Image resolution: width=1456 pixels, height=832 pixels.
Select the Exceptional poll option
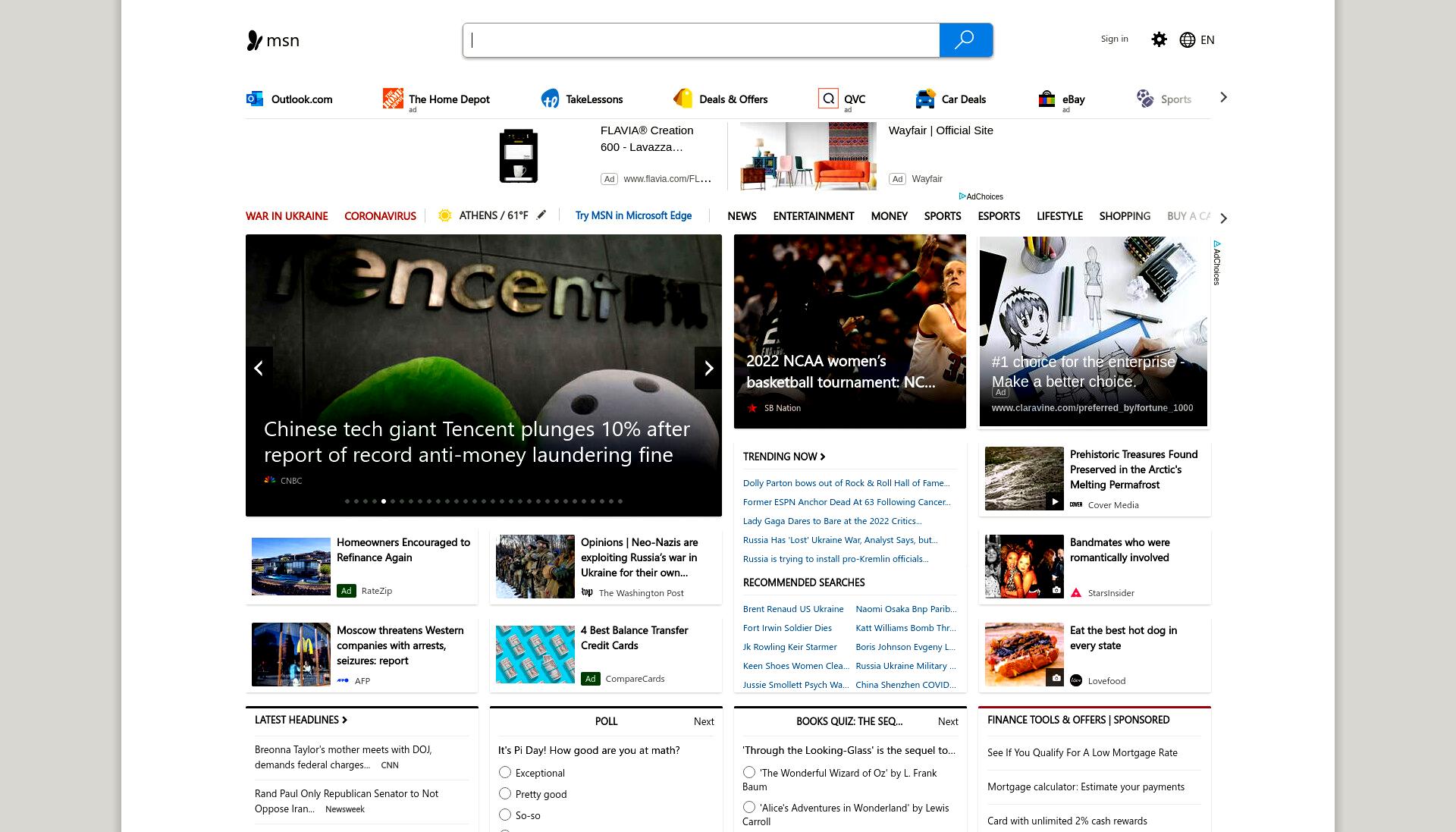(x=505, y=772)
